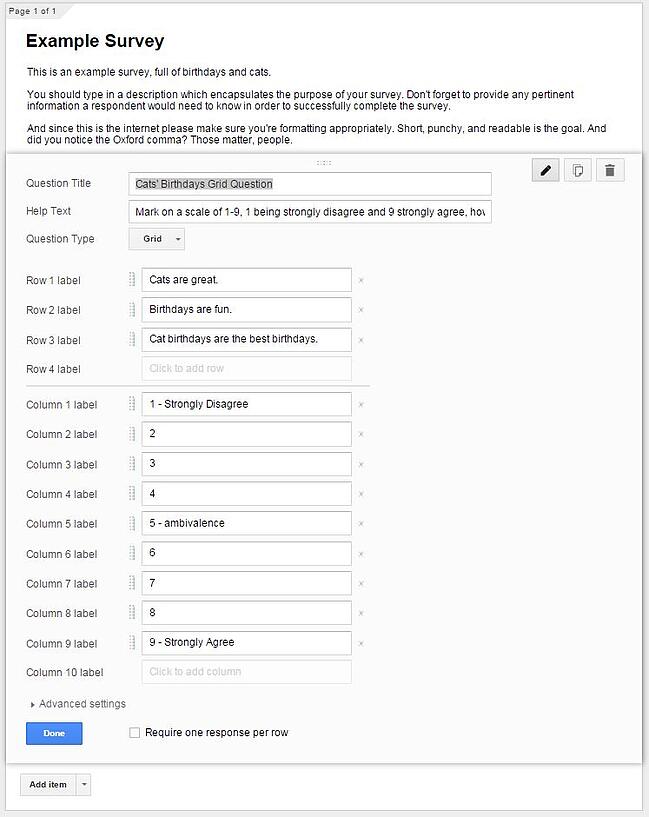Expand Advanced settings
This screenshot has width=649, height=817.
[78, 704]
